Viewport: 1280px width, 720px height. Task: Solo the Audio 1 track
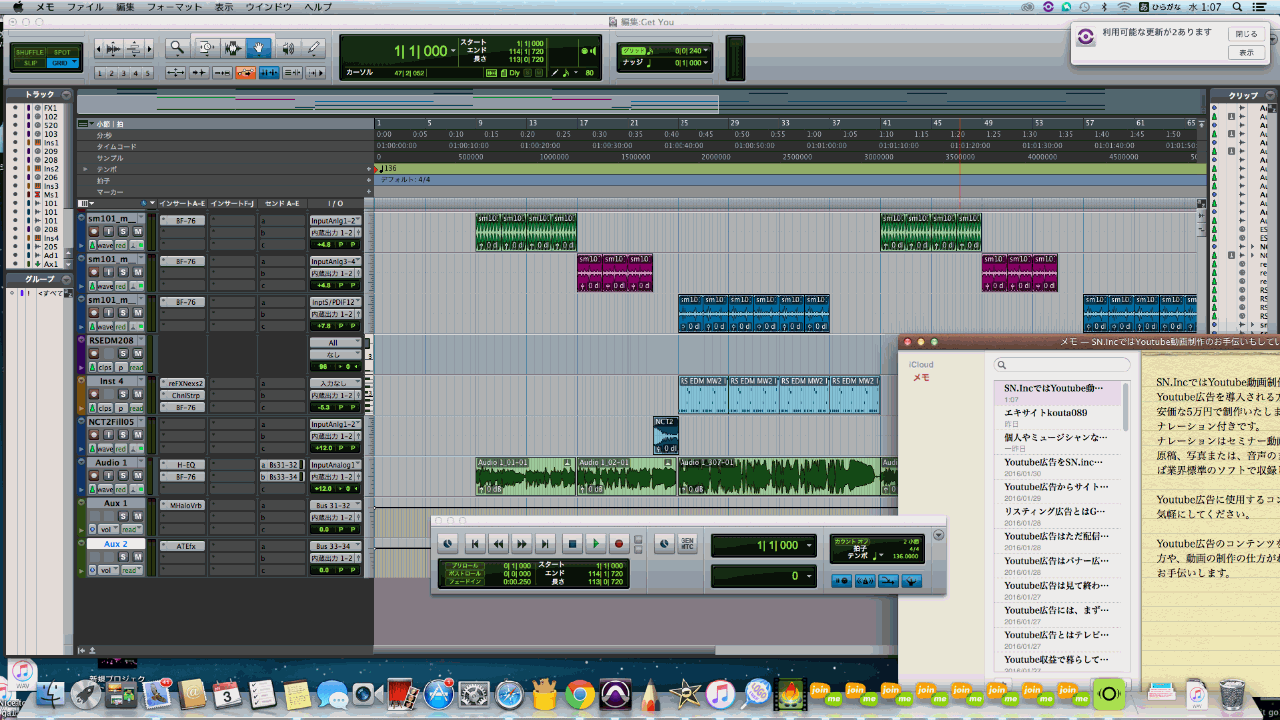click(123, 476)
